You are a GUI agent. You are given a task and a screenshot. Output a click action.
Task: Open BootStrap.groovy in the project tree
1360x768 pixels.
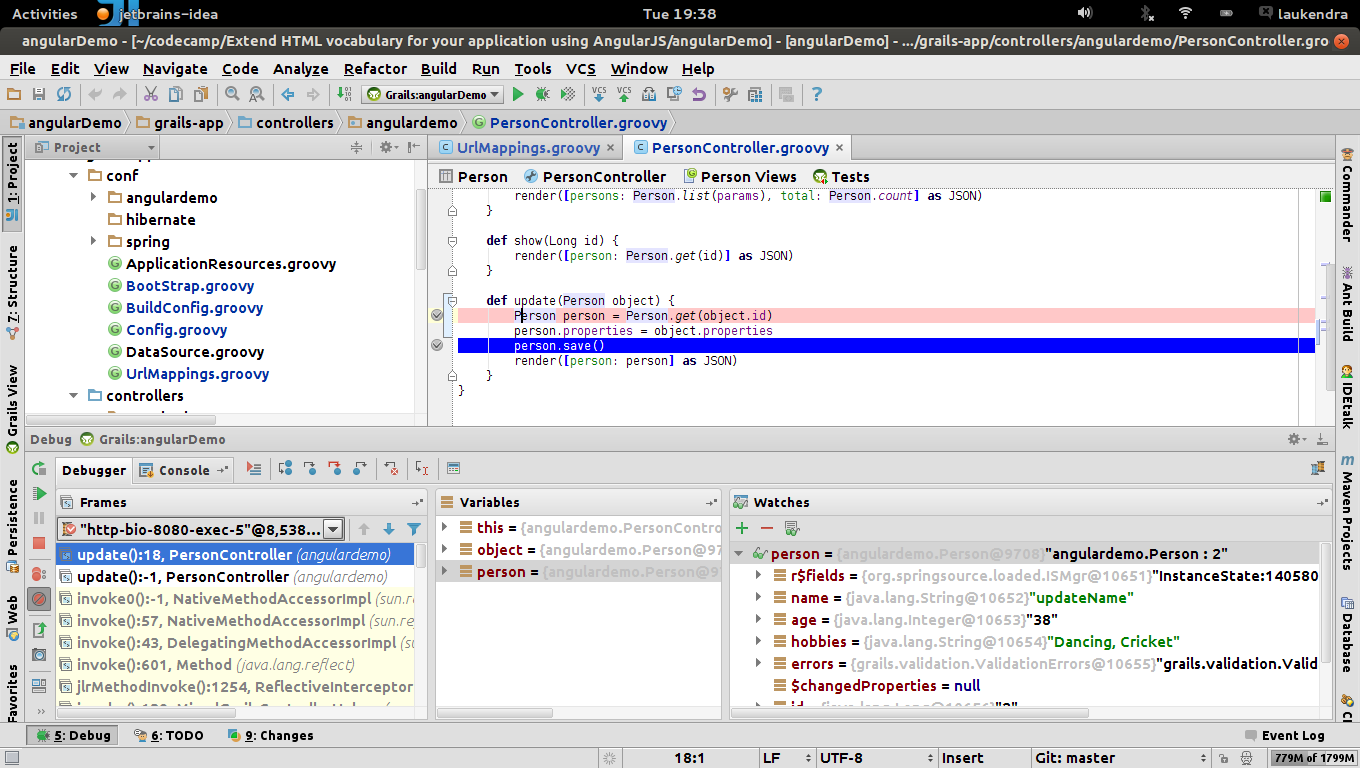coord(190,286)
